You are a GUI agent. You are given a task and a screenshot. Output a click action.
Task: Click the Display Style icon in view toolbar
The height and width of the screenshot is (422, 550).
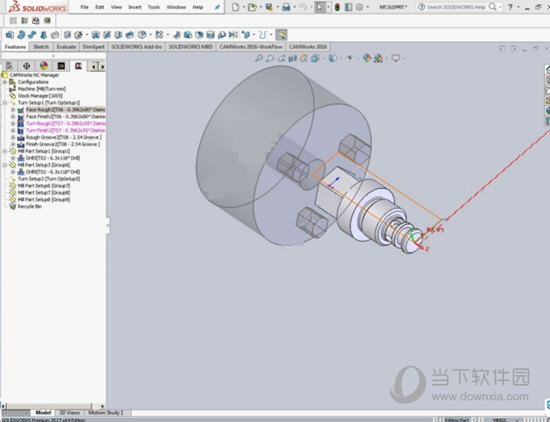pyautogui.click(x=332, y=58)
